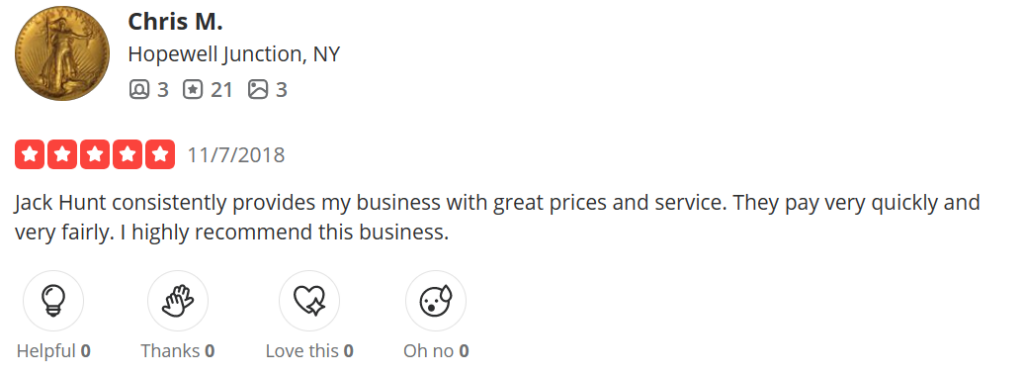Click the photos count image icon
This screenshot has height=375, width=1024.
click(258, 90)
